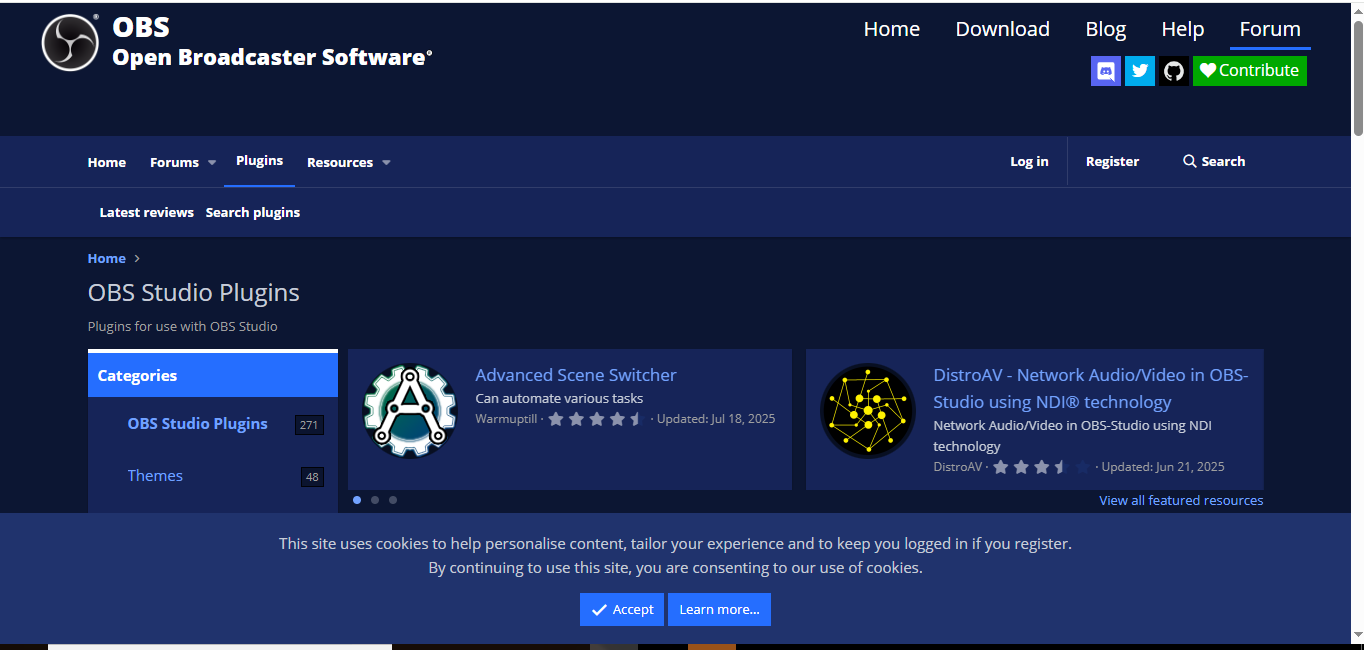Click the 'Updated: Jun 21, 2025' date
This screenshot has width=1364, height=650.
click(1163, 467)
